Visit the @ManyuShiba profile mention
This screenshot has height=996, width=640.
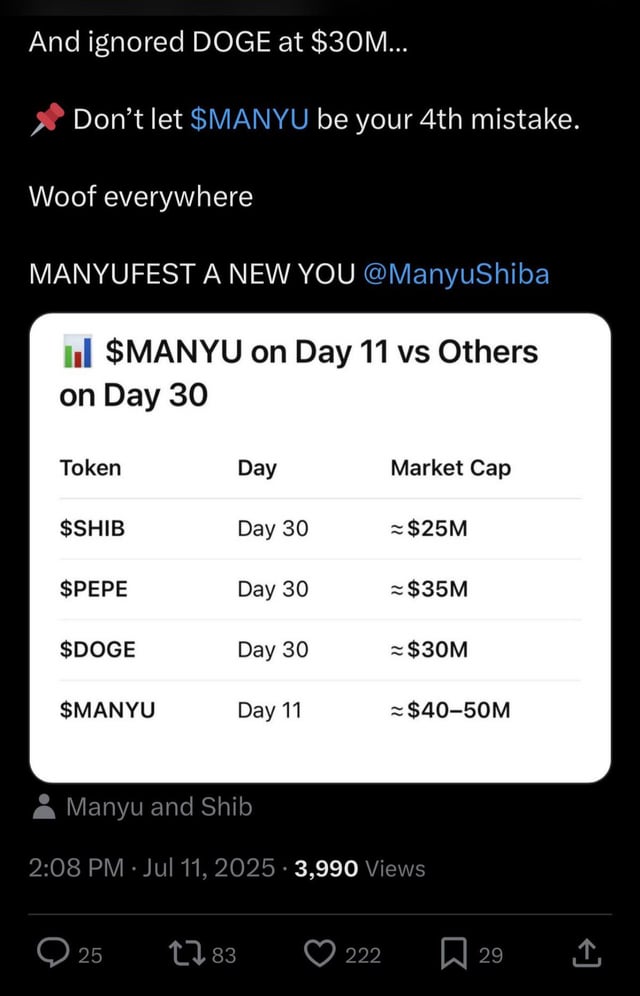tap(456, 273)
